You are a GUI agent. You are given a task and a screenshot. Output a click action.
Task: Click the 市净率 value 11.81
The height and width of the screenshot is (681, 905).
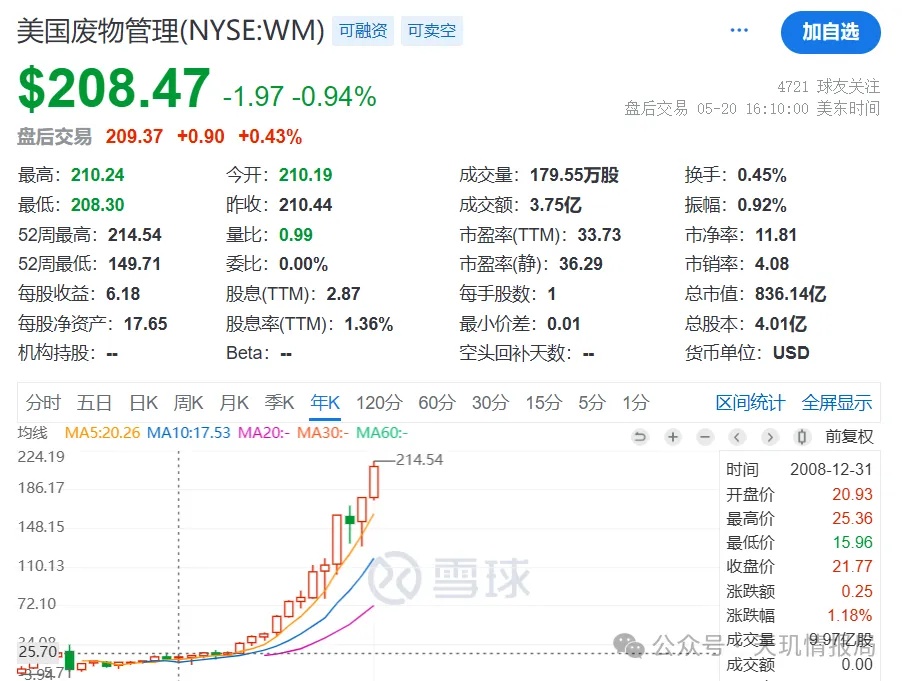776,235
